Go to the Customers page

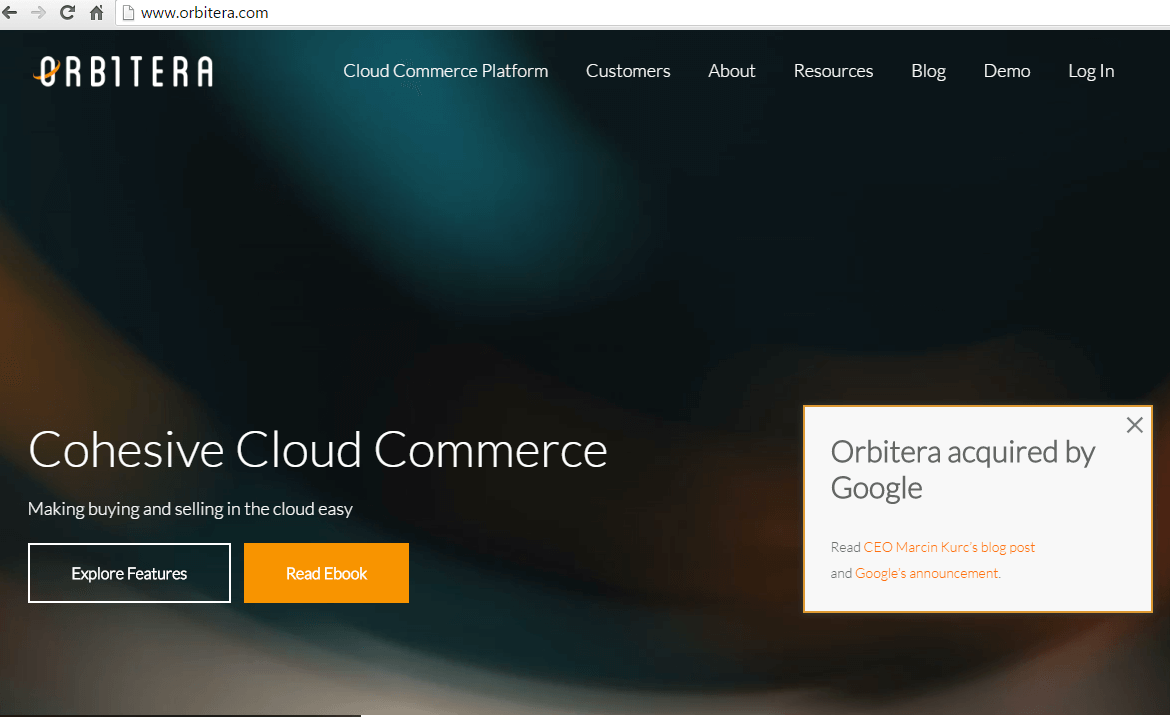(x=628, y=71)
